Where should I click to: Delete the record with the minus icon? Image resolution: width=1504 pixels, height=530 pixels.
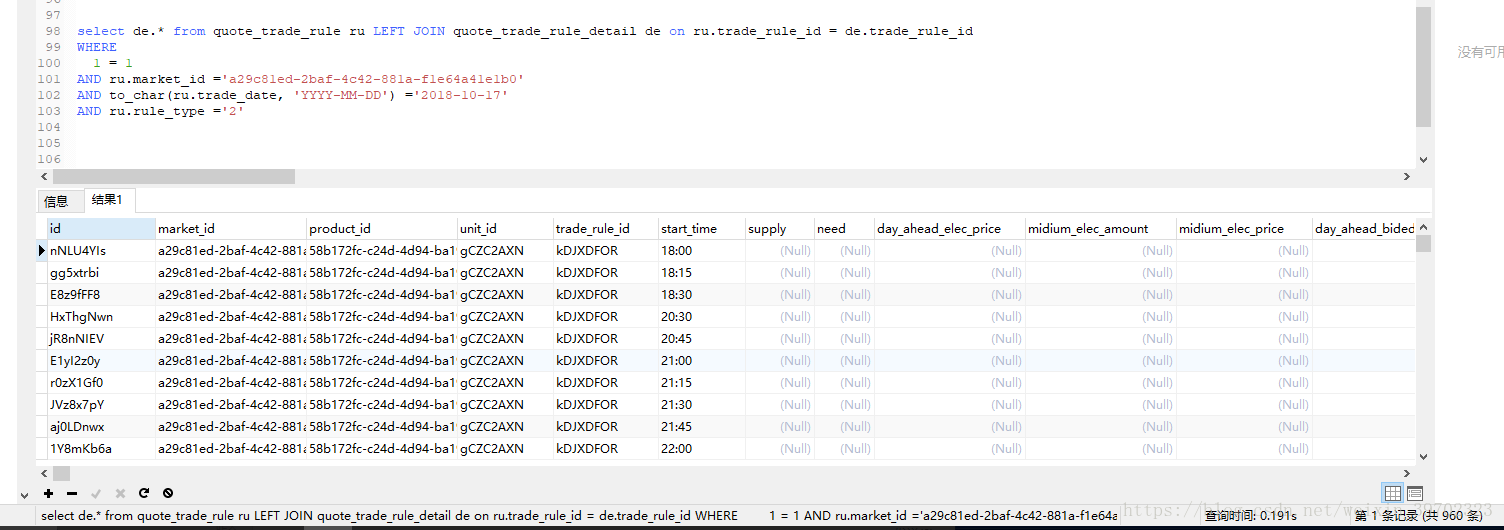pos(72,493)
